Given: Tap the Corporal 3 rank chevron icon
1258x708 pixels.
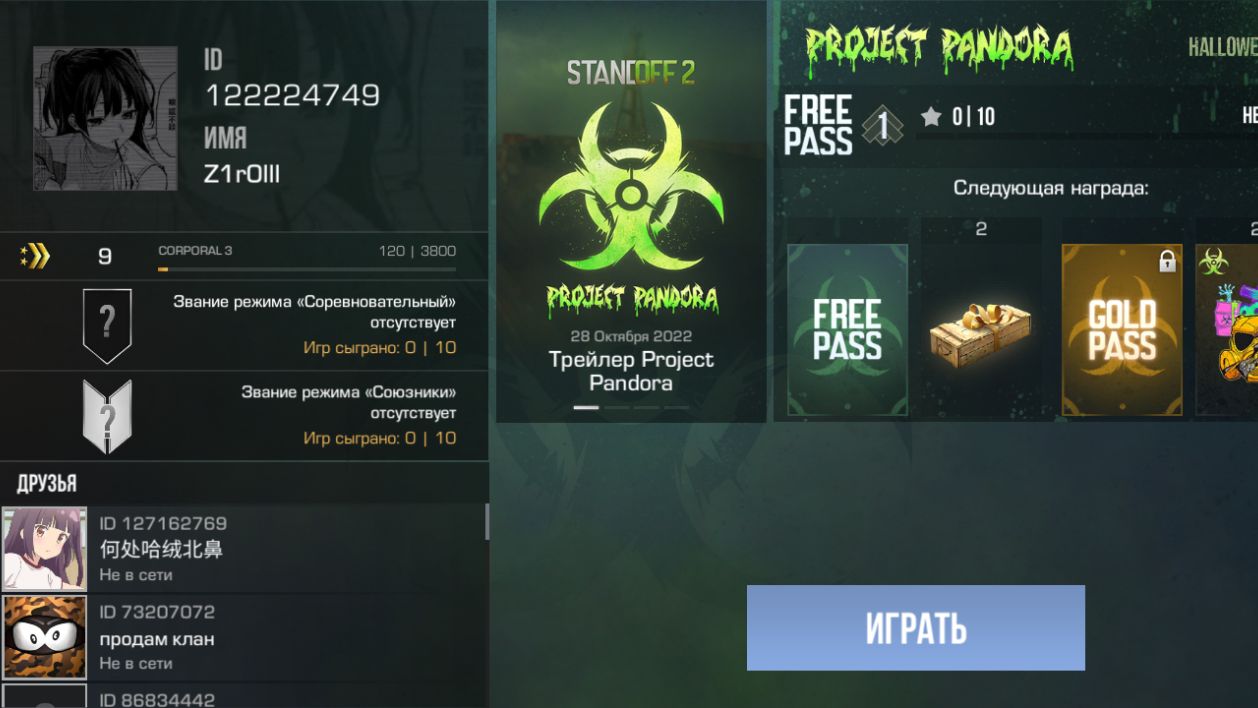Looking at the screenshot, I should pos(35,257).
